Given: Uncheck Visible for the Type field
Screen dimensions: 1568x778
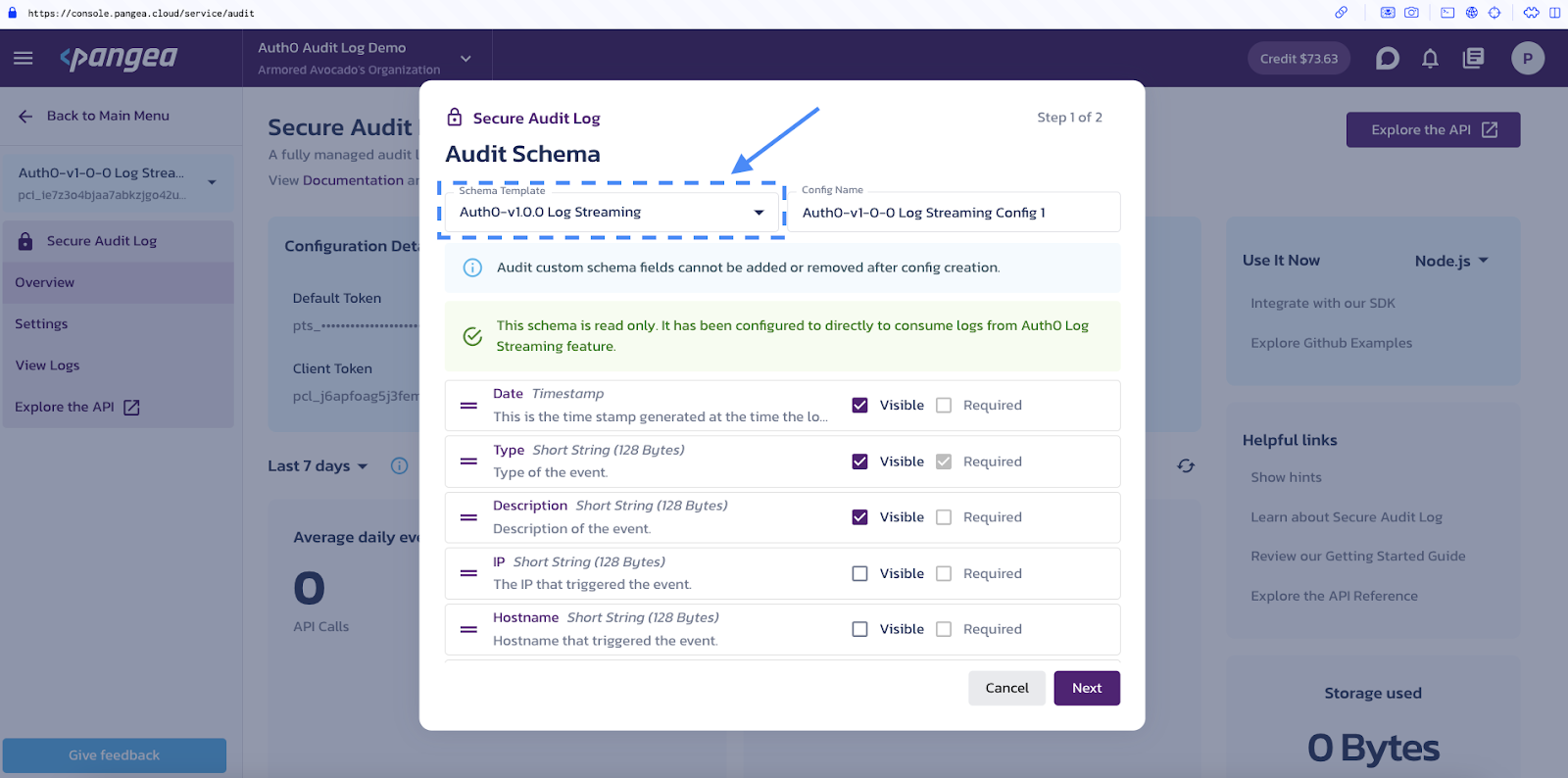Looking at the screenshot, I should coord(859,462).
